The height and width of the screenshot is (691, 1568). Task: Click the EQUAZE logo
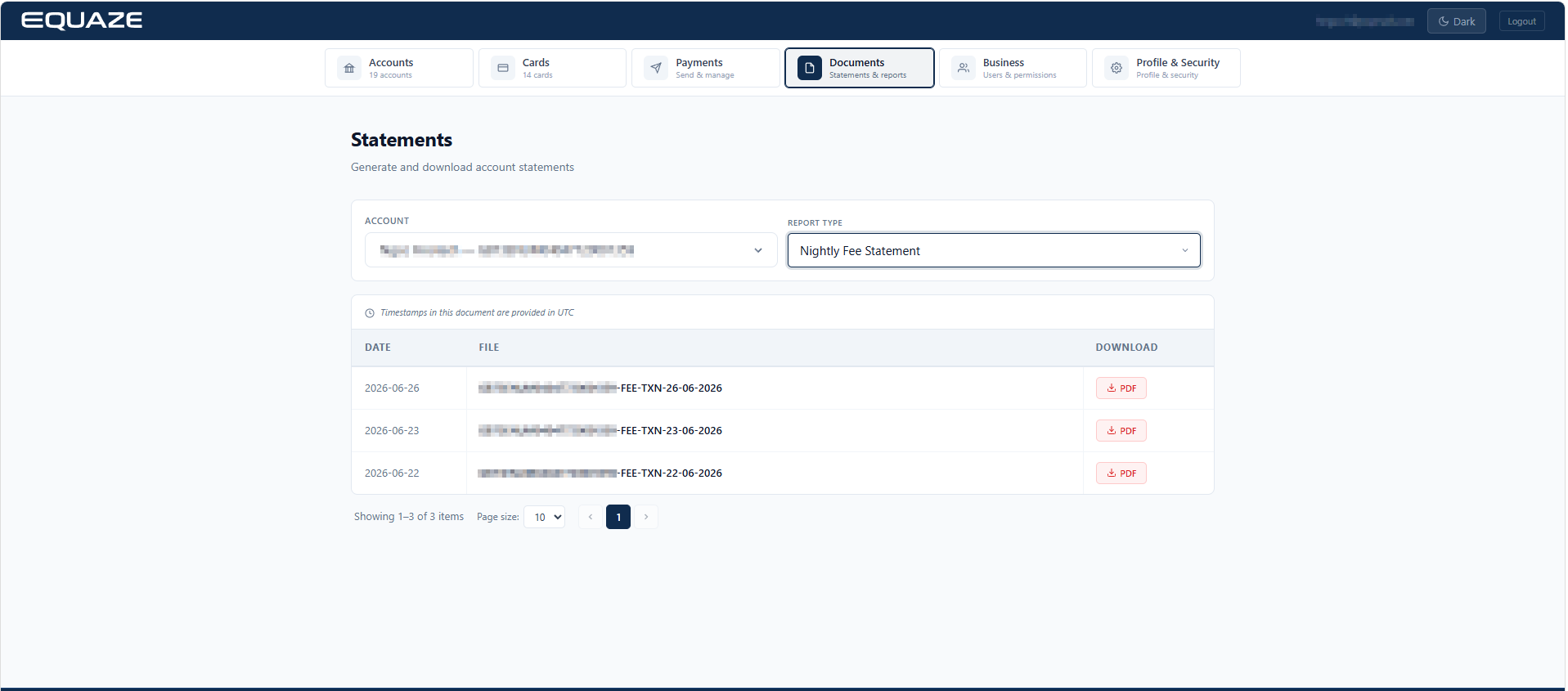coord(82,20)
